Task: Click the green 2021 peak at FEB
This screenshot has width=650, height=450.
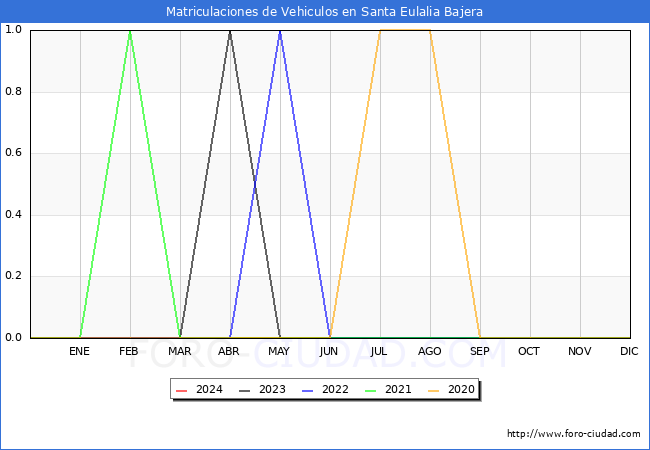Action: (130, 31)
